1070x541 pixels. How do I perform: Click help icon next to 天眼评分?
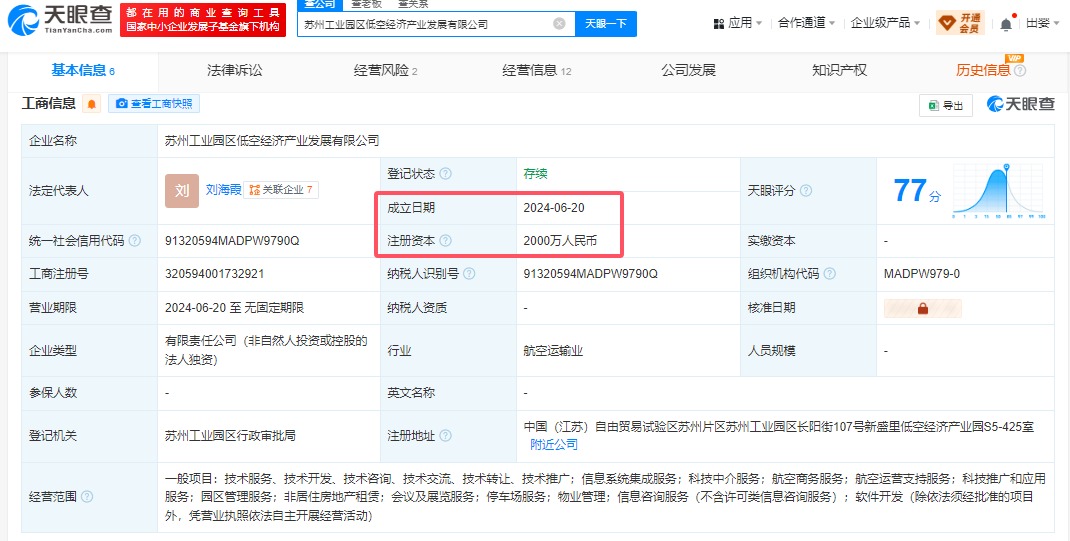pos(805,191)
